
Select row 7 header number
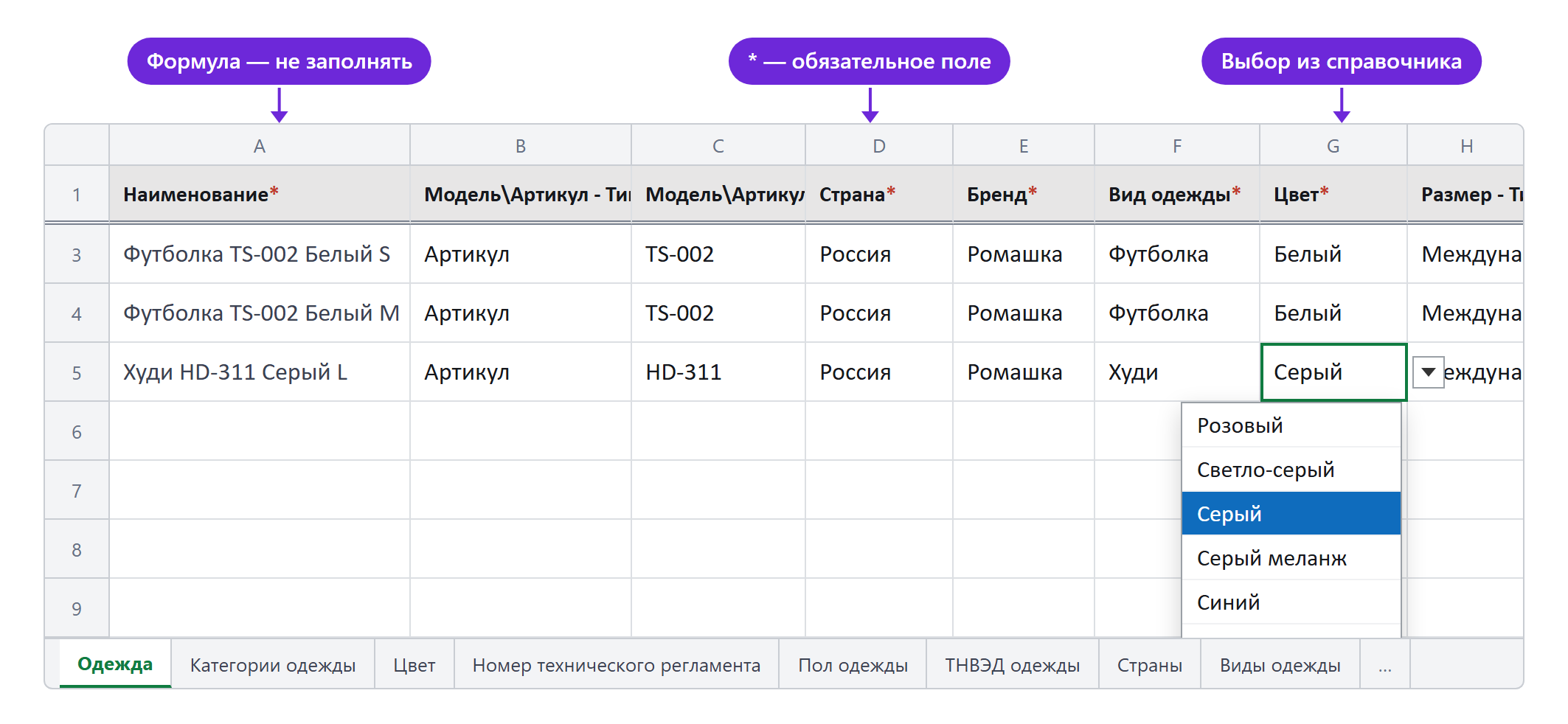pyautogui.click(x=77, y=490)
